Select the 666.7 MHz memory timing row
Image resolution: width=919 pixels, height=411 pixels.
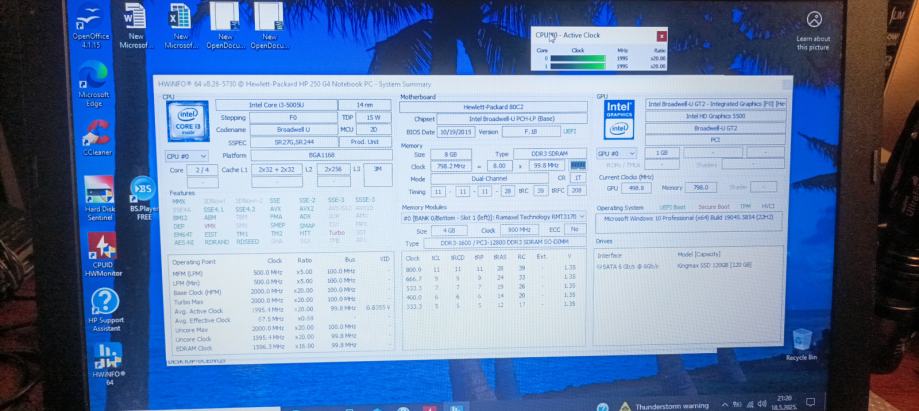point(491,277)
